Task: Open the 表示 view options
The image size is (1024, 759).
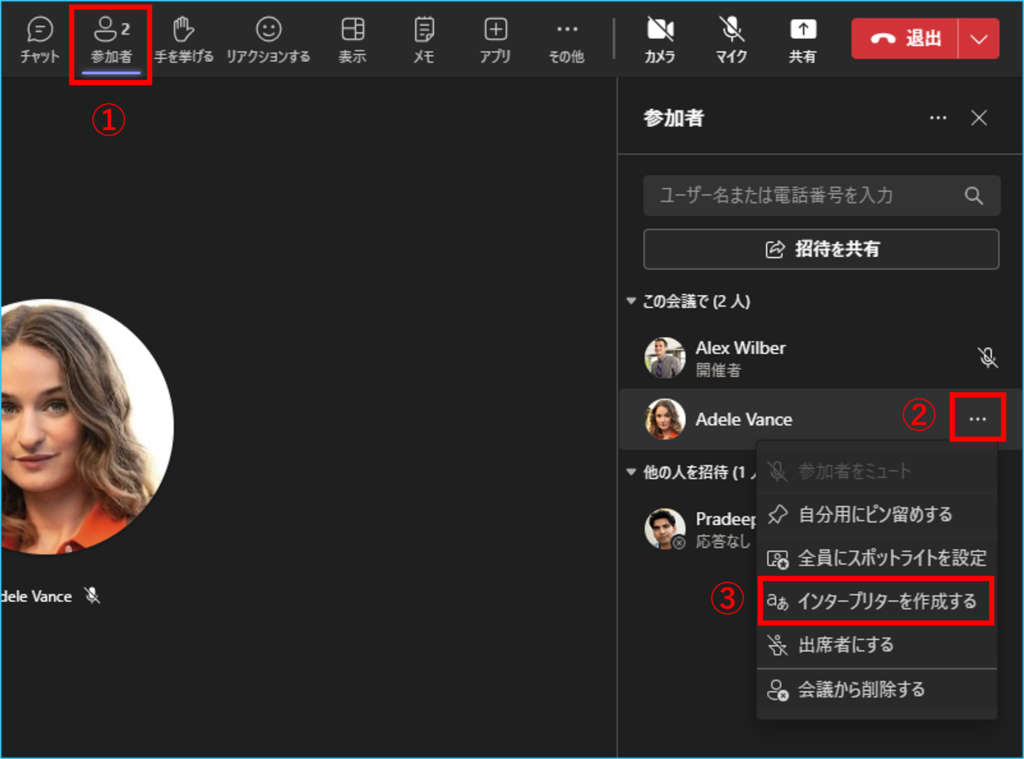Action: (x=352, y=39)
